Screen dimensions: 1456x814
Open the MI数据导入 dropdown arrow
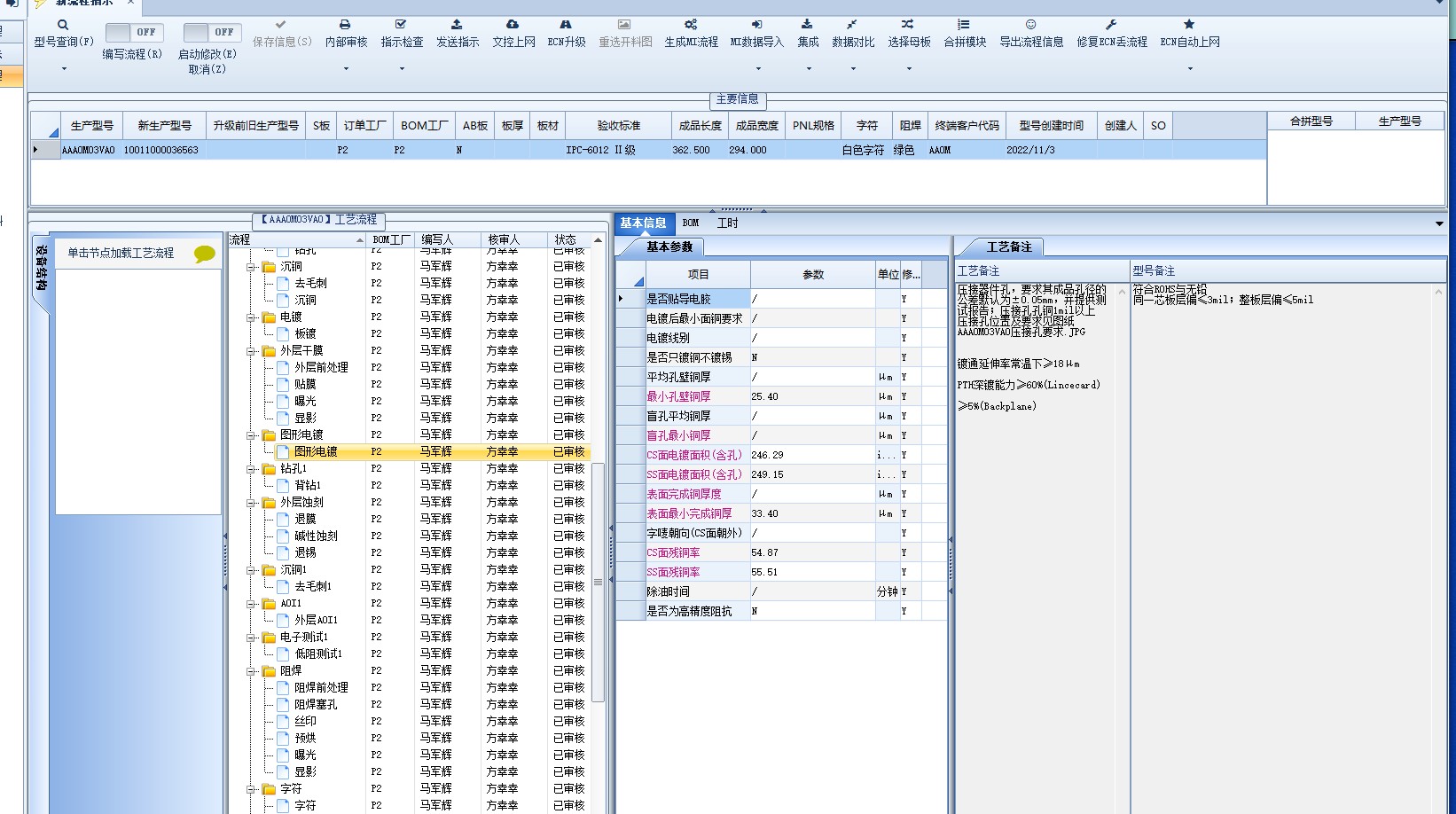tap(757, 69)
